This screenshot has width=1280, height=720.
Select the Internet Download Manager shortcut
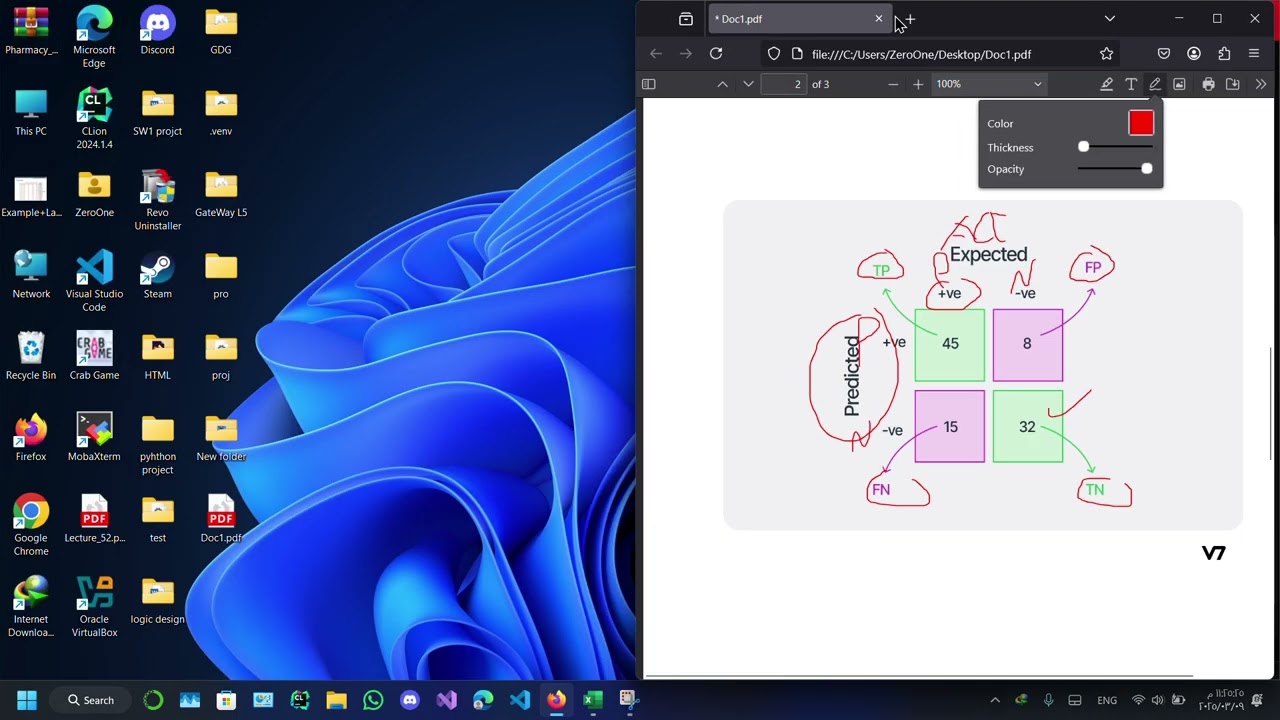pyautogui.click(x=31, y=606)
